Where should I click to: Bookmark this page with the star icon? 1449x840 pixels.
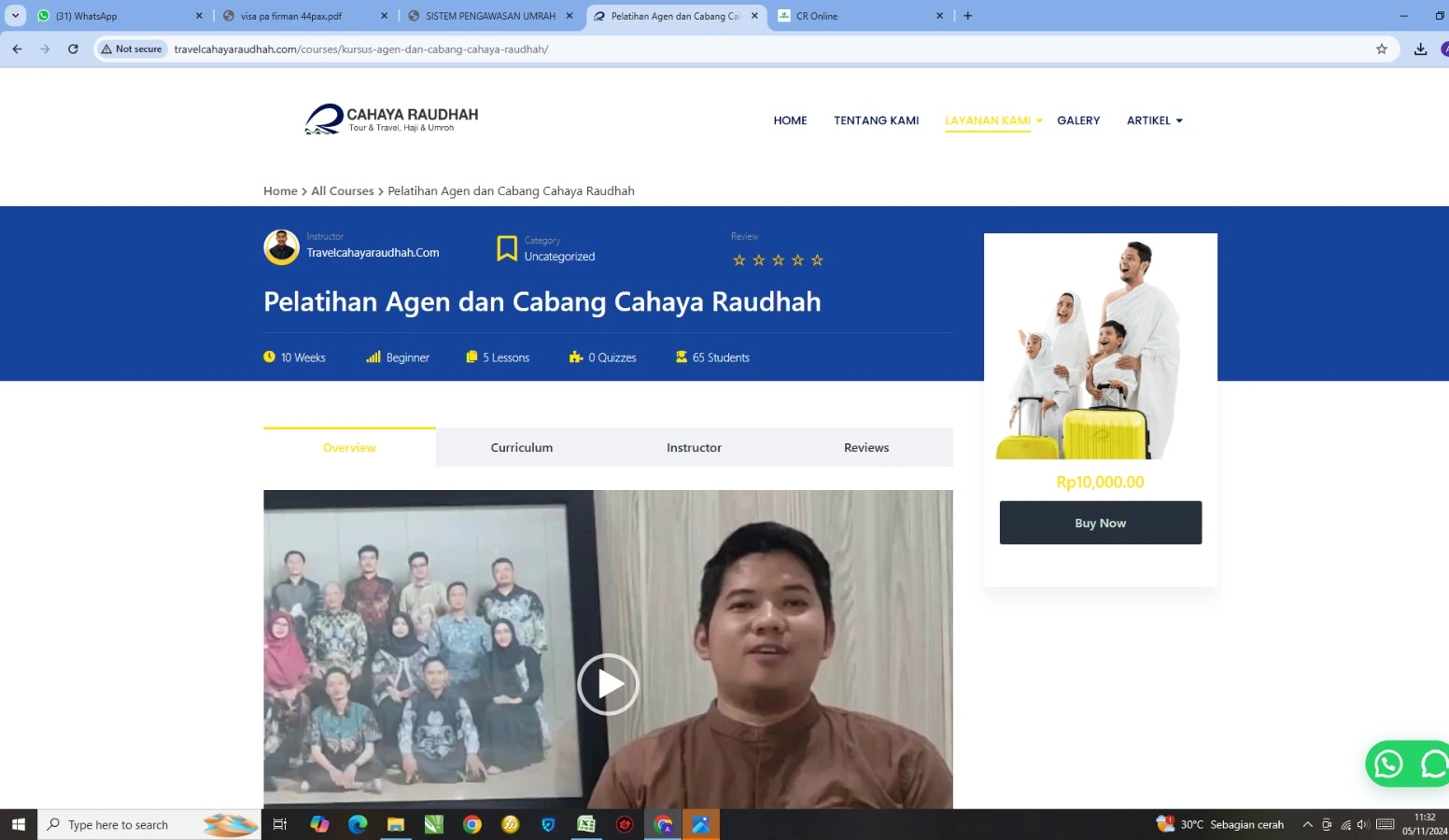click(1382, 49)
